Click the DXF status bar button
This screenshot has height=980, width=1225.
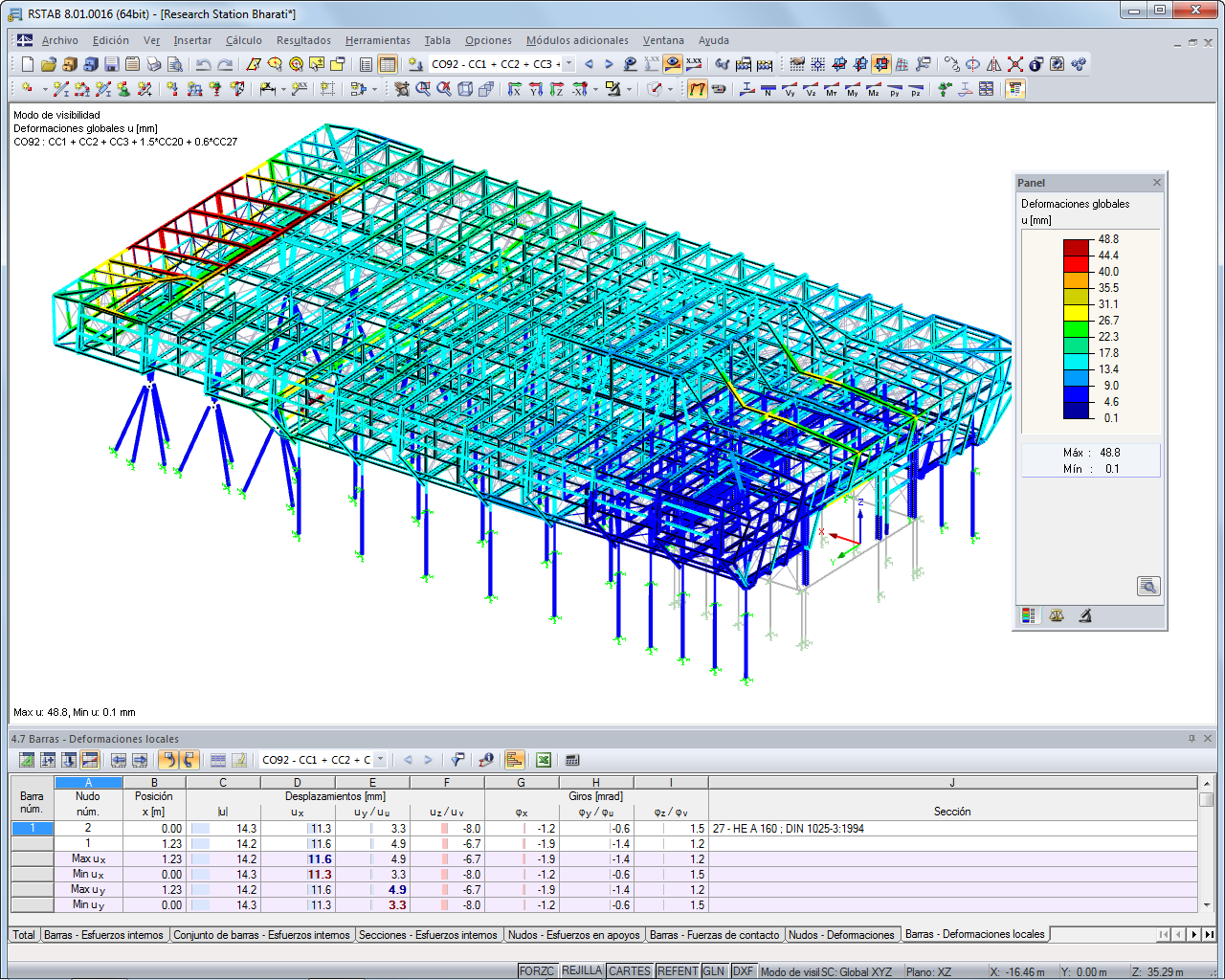(x=744, y=971)
